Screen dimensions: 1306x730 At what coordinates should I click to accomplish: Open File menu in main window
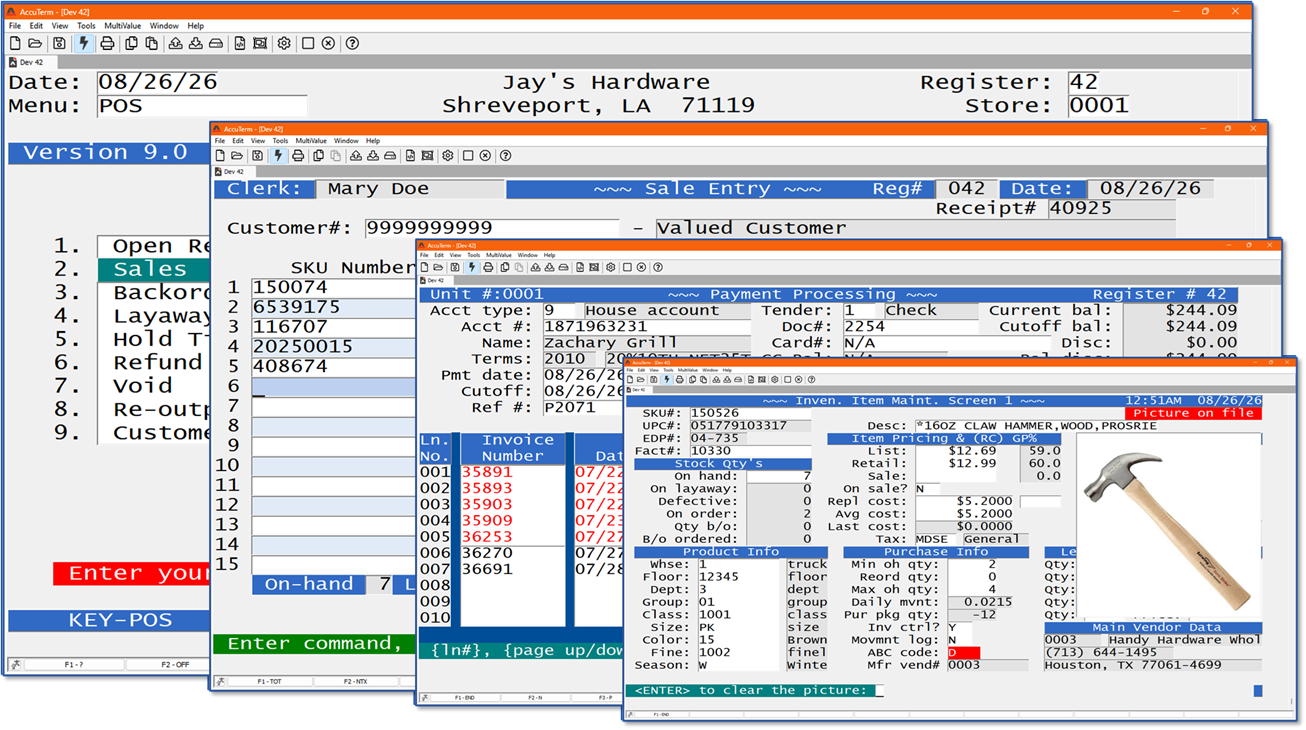[x=15, y=26]
